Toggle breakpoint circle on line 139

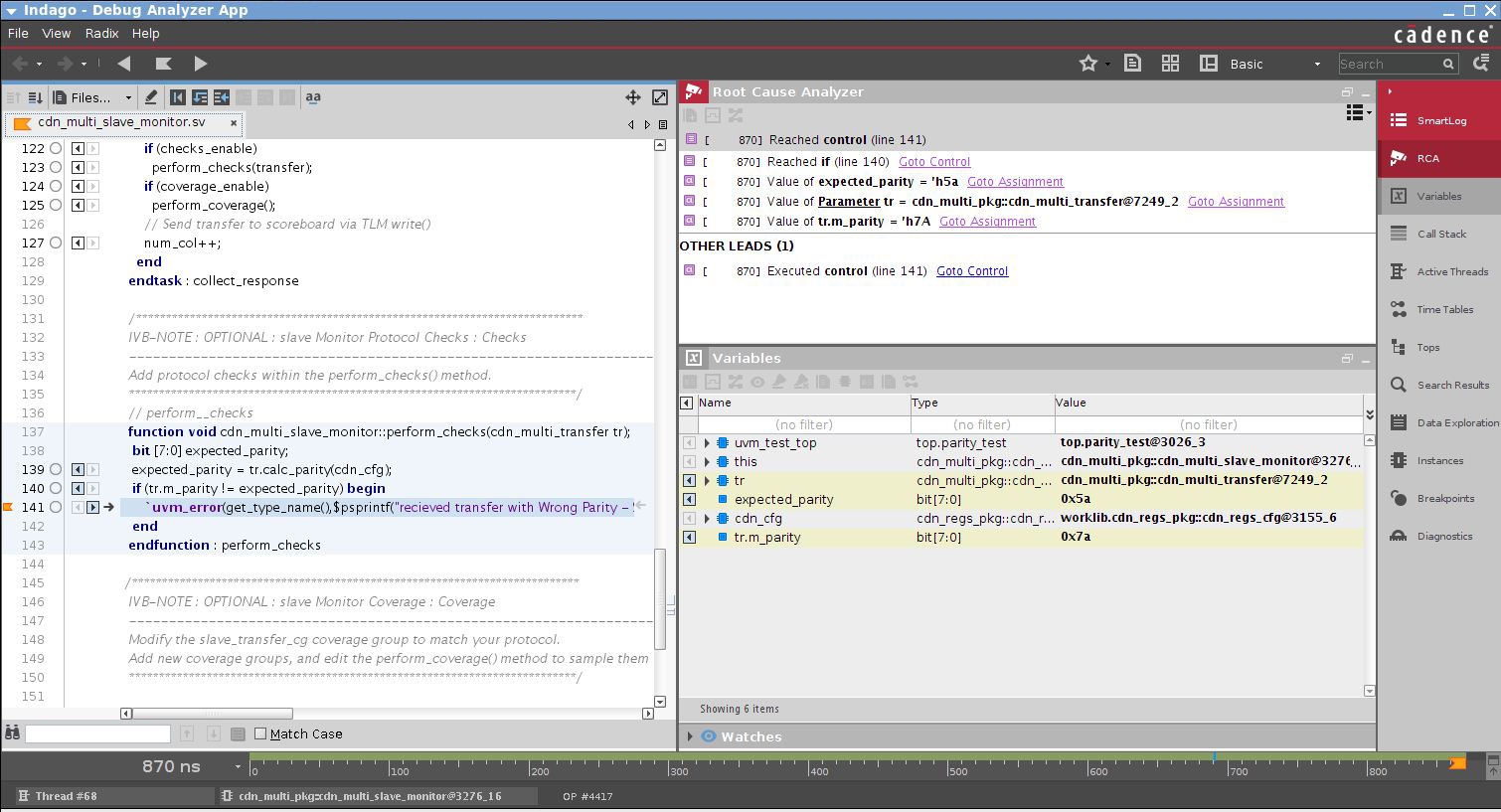coord(56,469)
